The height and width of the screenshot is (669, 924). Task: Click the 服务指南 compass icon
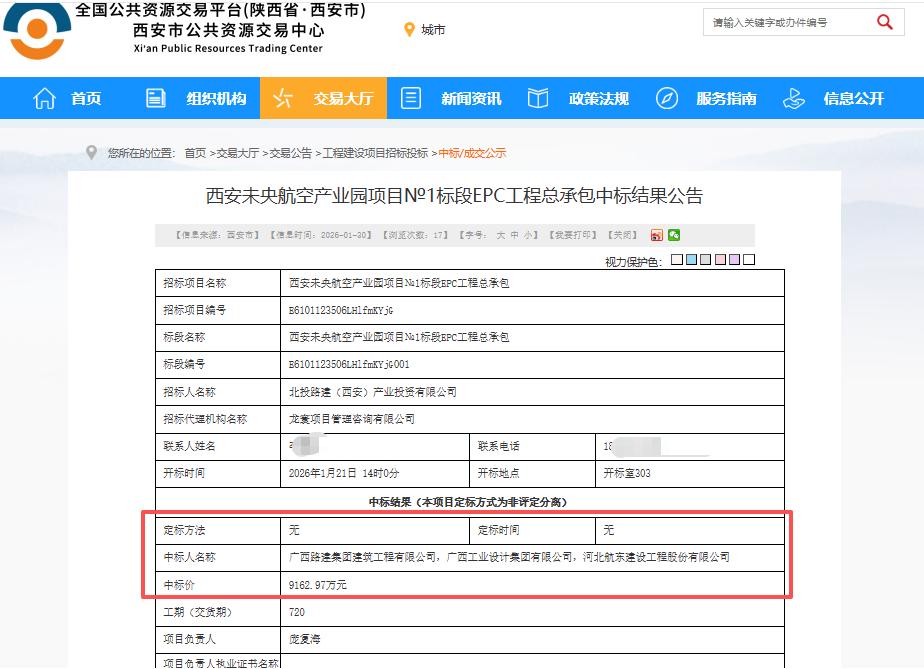point(667,97)
